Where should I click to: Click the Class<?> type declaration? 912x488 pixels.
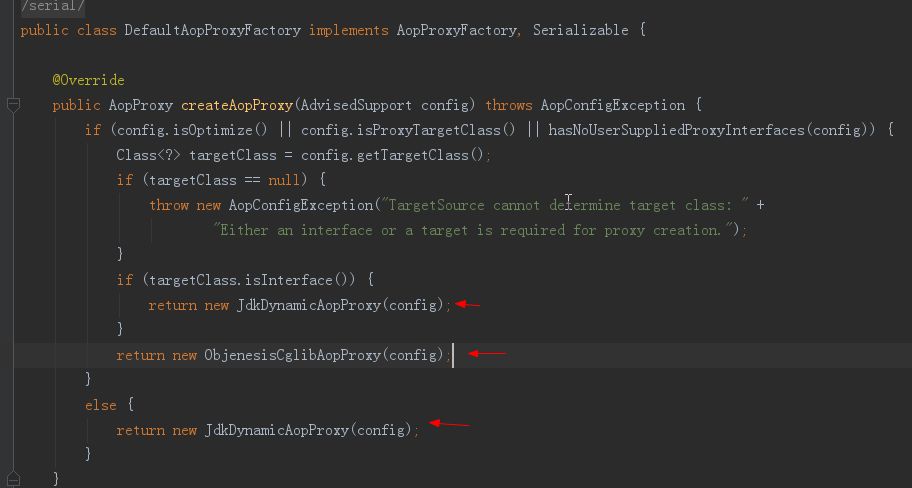click(148, 155)
